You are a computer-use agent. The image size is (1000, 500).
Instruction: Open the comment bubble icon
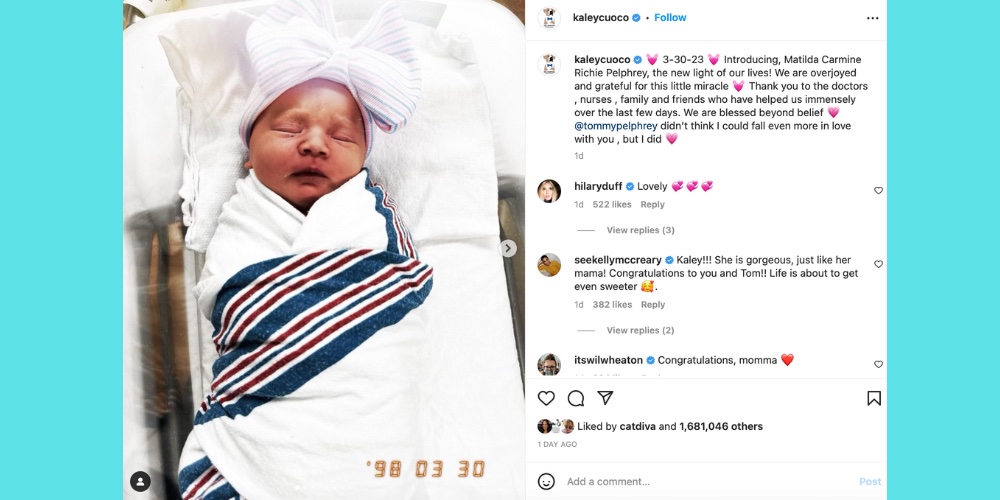tap(576, 399)
